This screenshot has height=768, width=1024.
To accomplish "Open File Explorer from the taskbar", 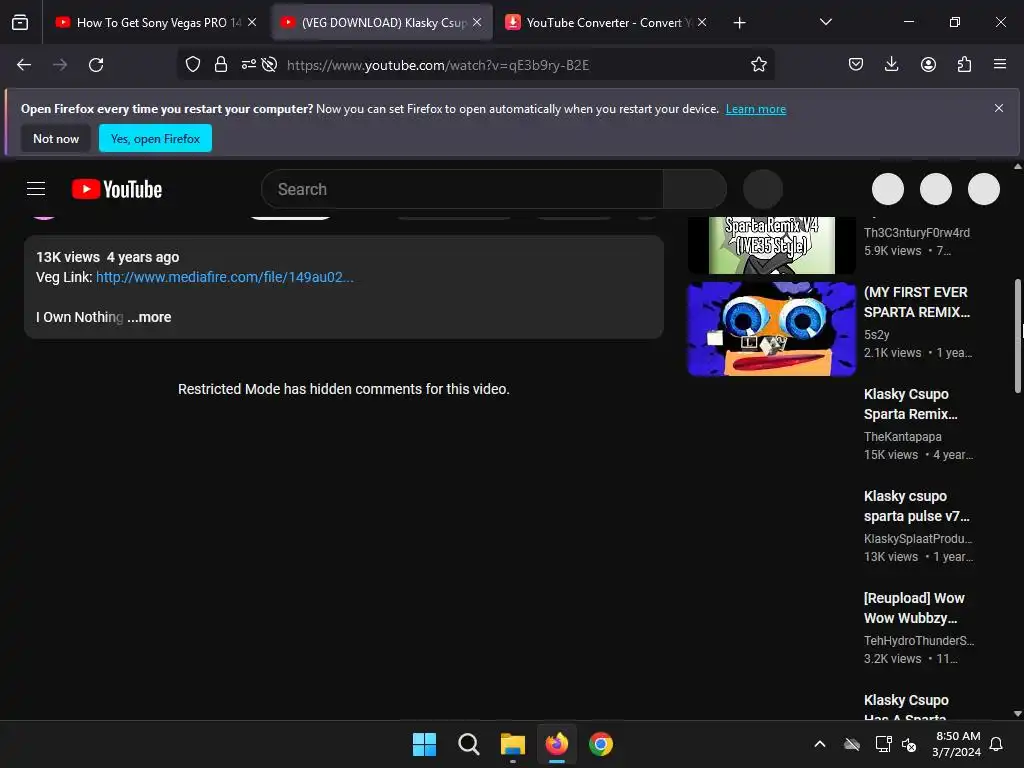I will [x=513, y=744].
